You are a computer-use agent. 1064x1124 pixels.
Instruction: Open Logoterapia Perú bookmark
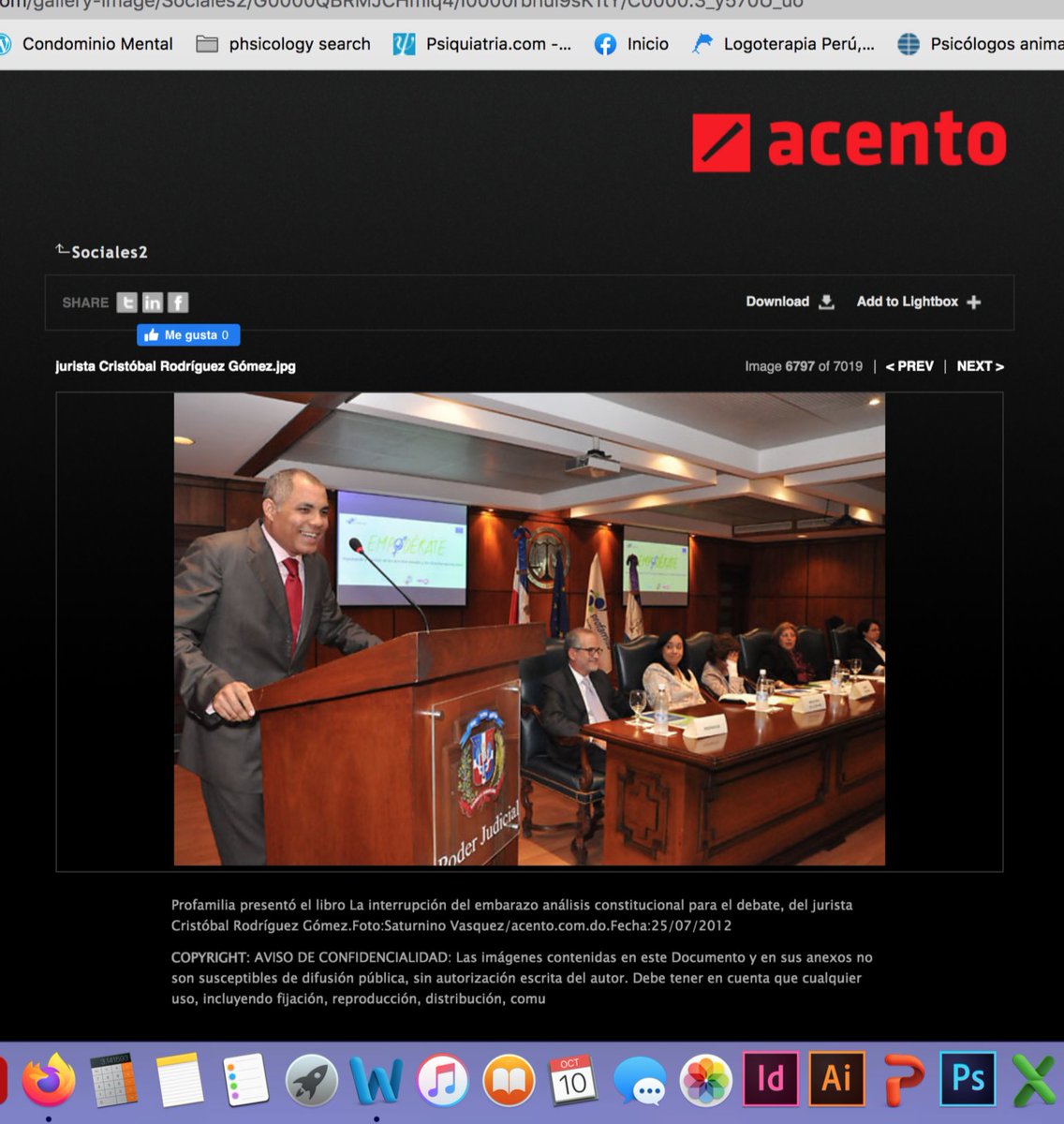783,44
